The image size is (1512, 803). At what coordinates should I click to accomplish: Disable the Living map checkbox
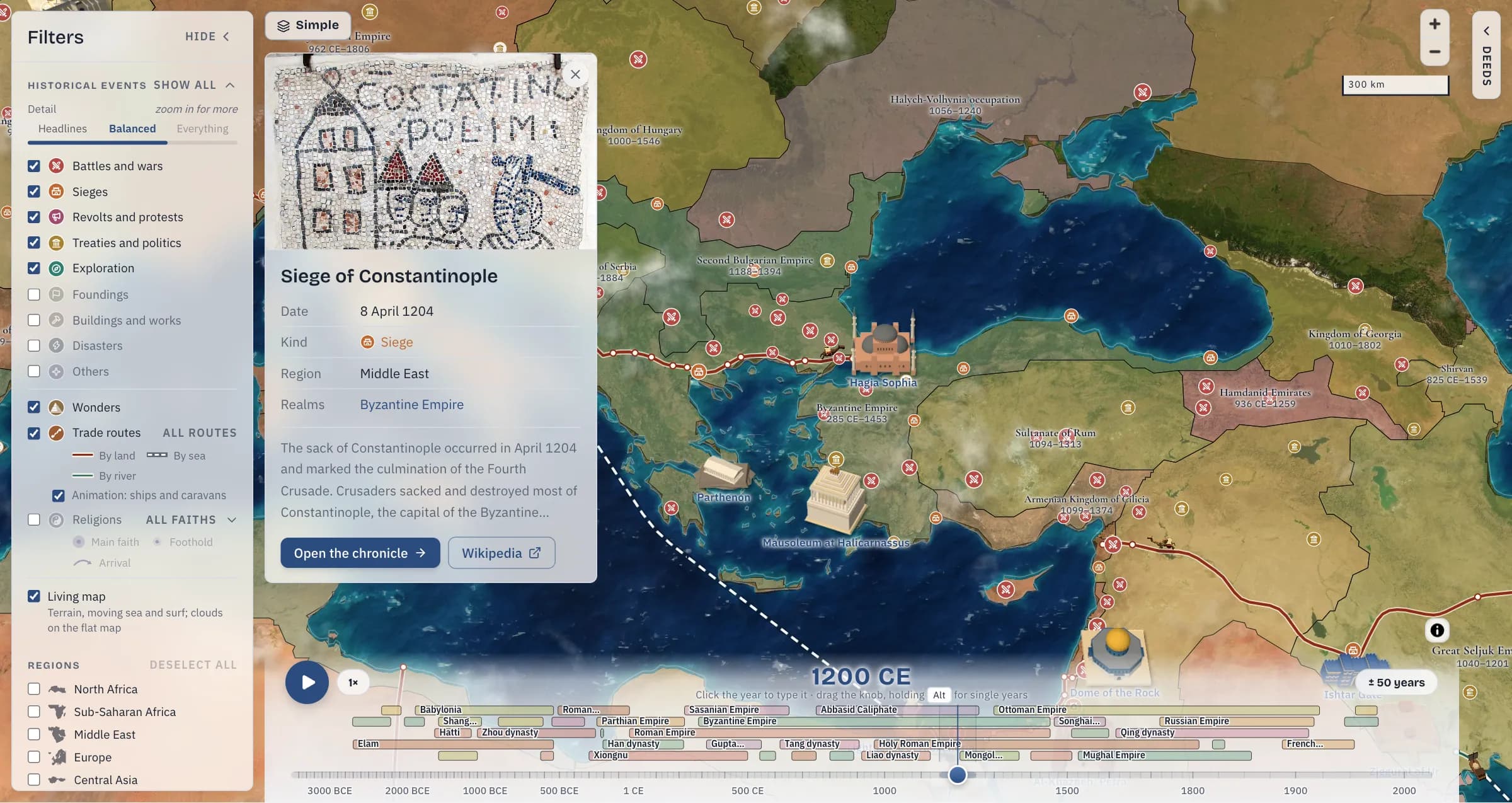tap(34, 596)
